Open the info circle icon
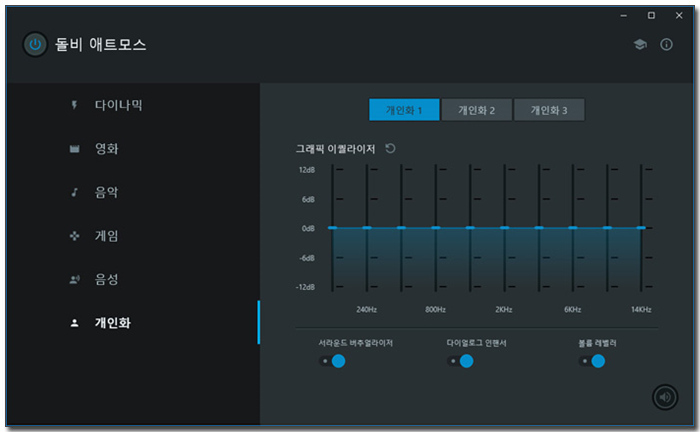Viewport: 700px width, 432px height. coord(667,44)
